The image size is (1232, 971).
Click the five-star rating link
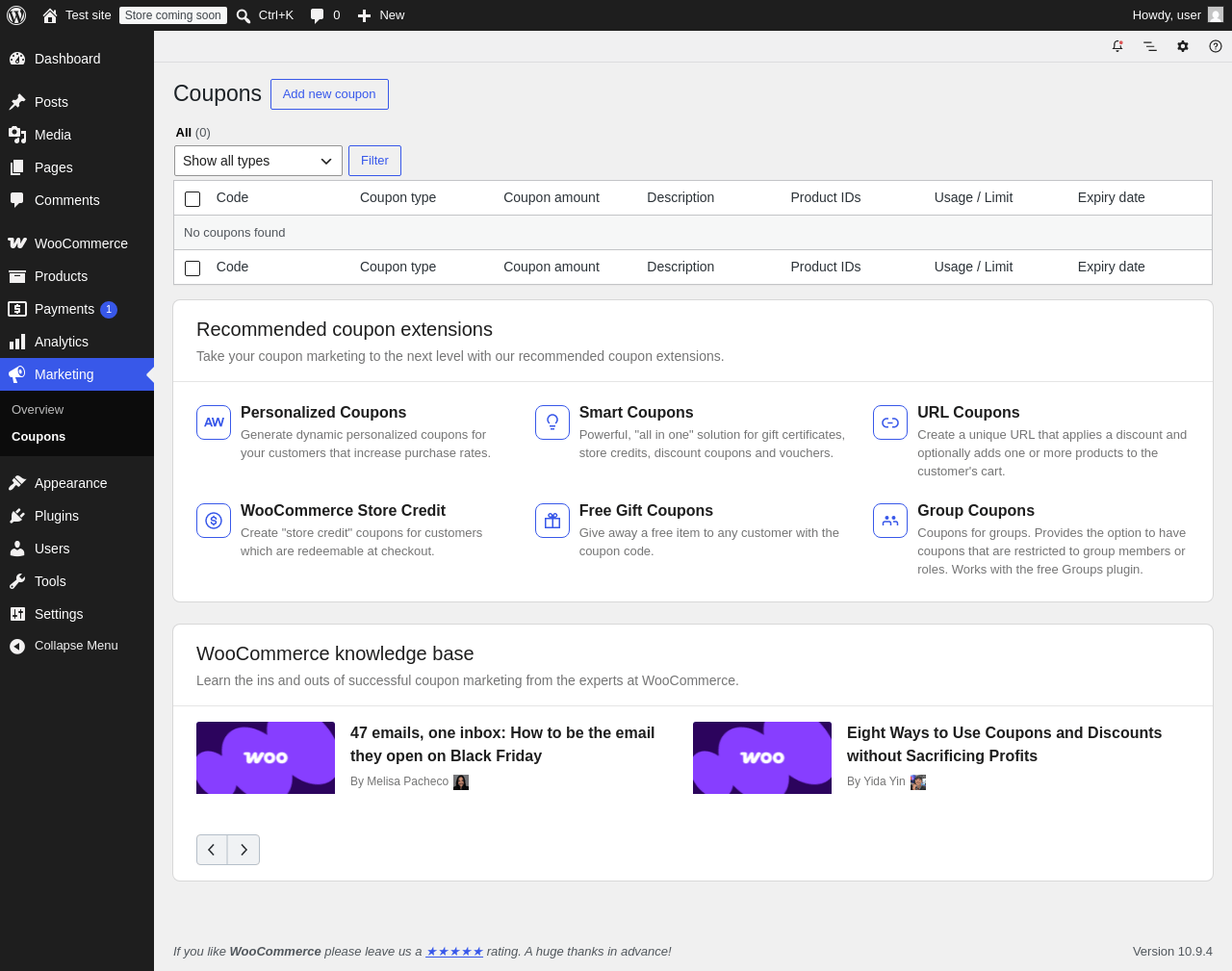coord(454,952)
